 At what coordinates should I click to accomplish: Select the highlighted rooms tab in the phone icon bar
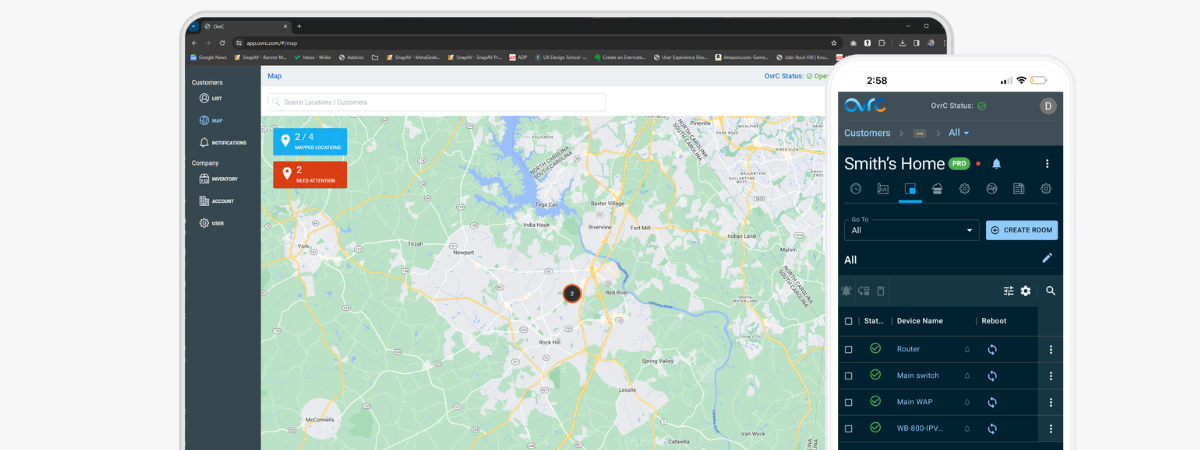[x=910, y=188]
